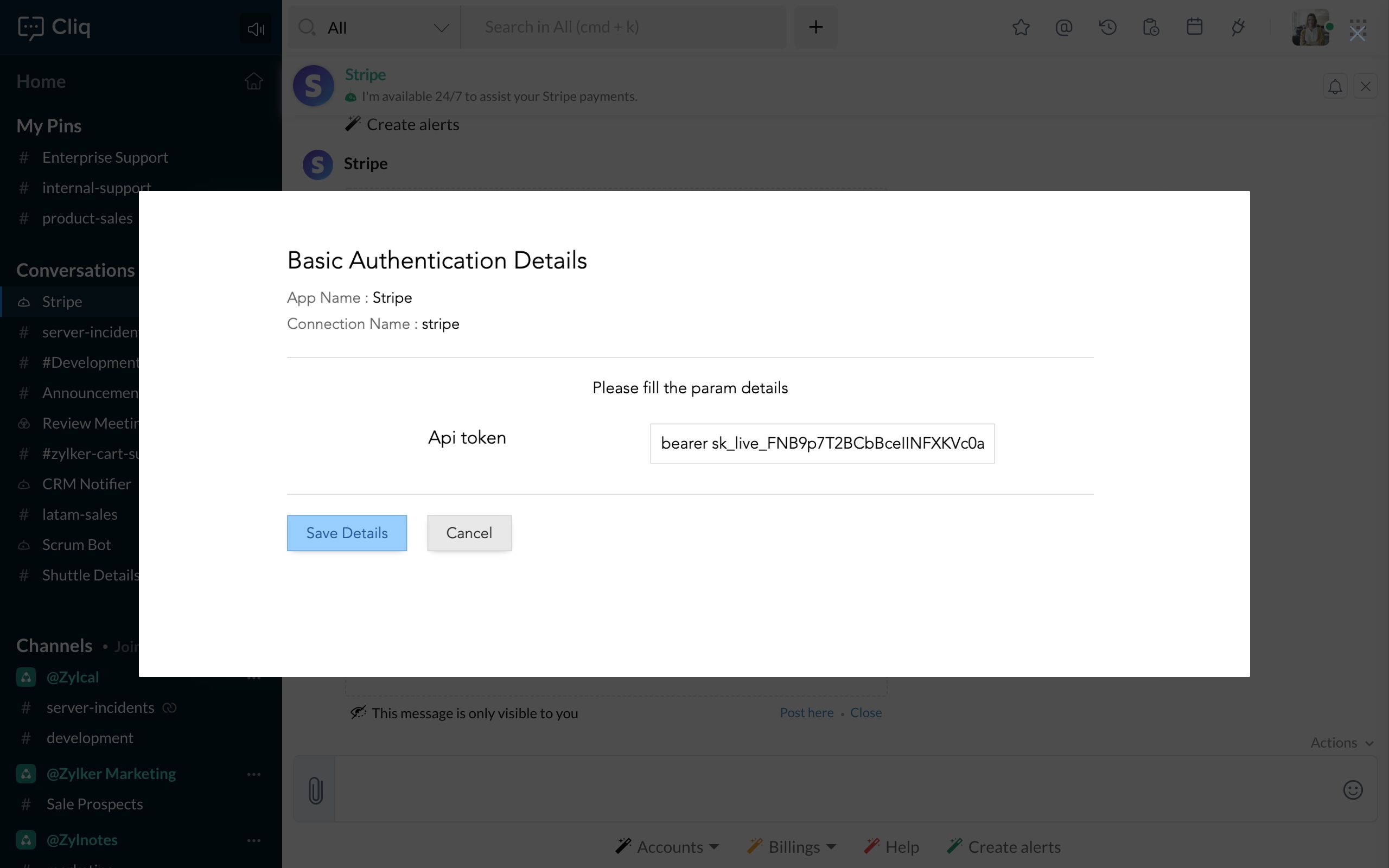Close the Stripe chat header X
The width and height of the screenshot is (1389, 868).
click(1366, 87)
